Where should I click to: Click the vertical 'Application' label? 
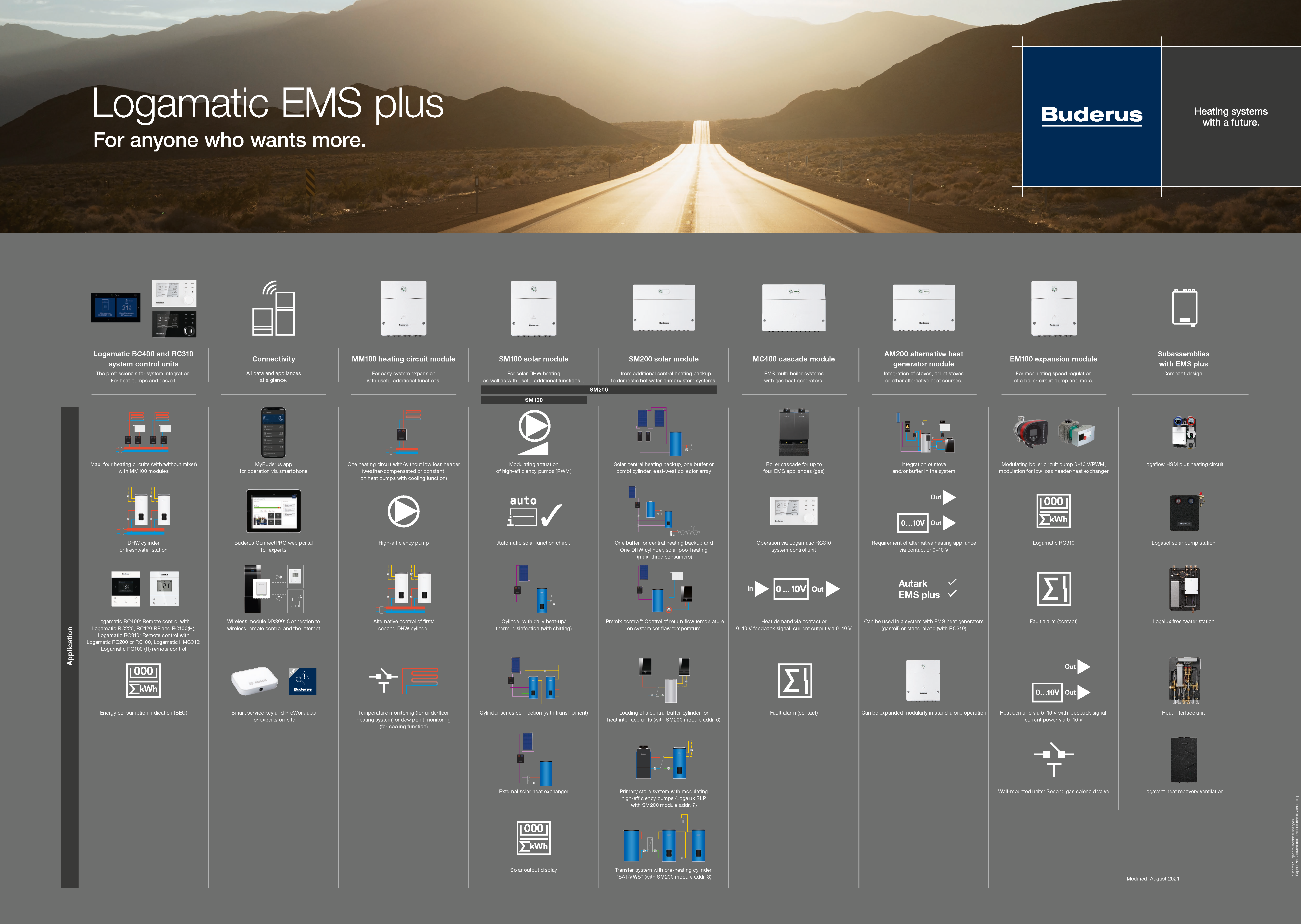(x=70, y=646)
